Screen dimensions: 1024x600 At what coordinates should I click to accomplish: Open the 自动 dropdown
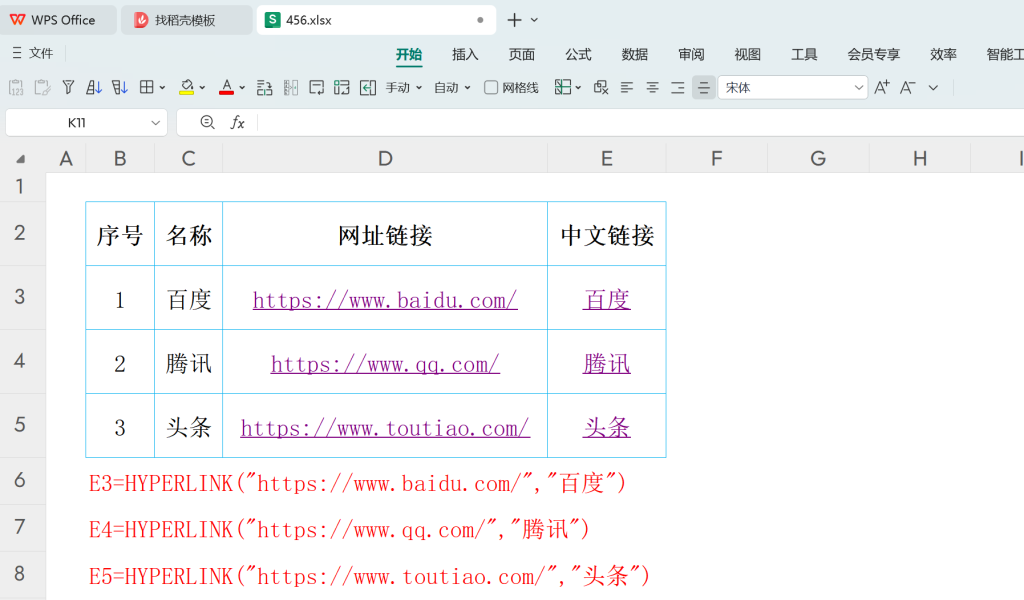(453, 87)
